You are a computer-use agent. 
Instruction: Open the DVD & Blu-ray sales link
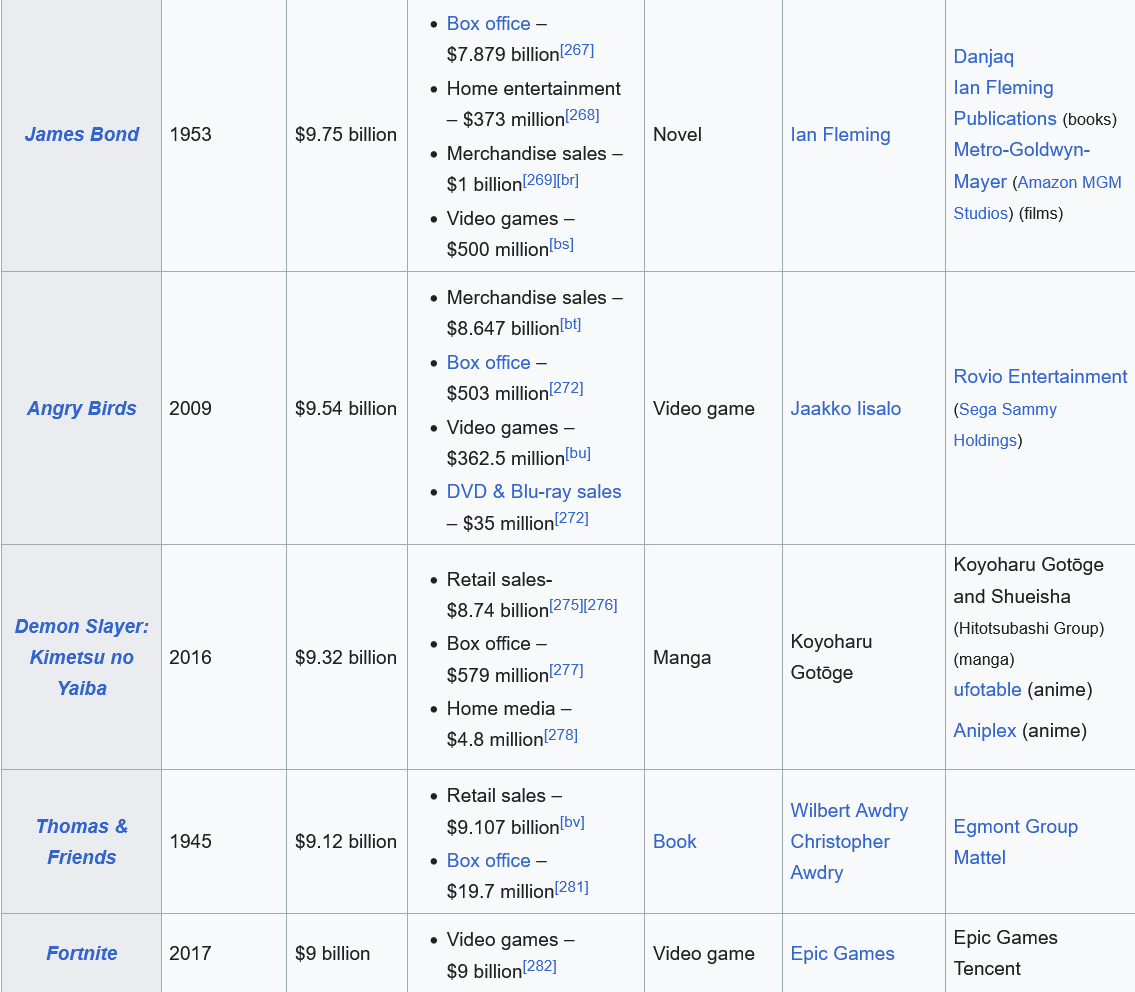[534, 492]
